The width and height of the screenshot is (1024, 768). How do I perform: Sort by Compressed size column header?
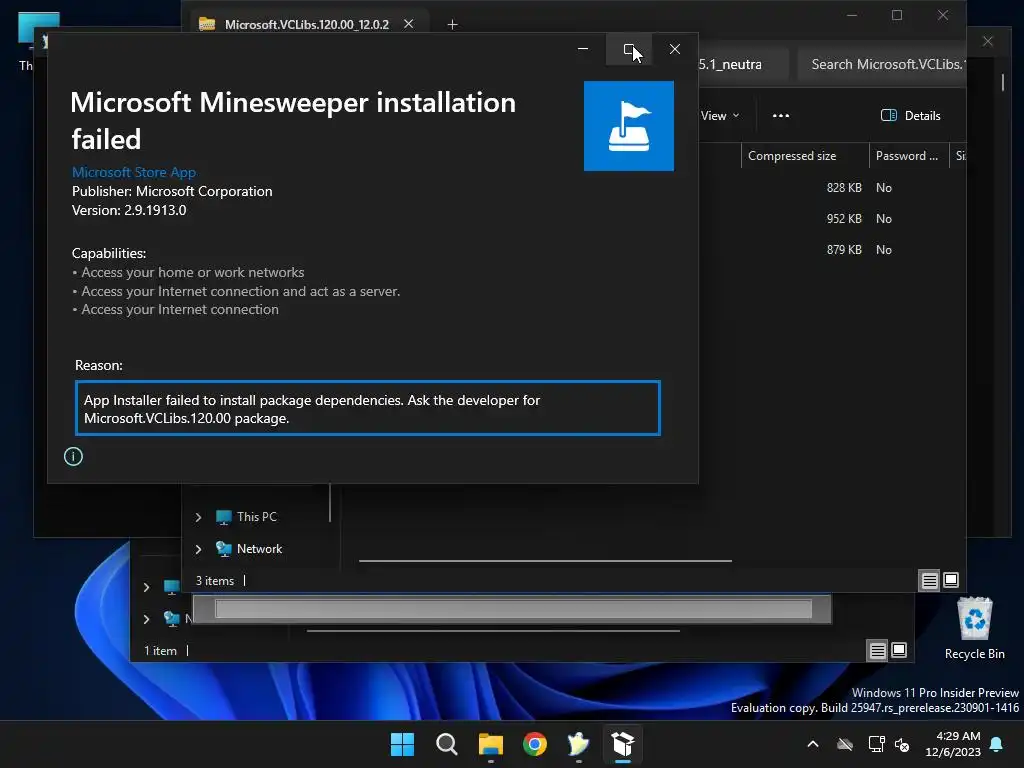point(792,156)
